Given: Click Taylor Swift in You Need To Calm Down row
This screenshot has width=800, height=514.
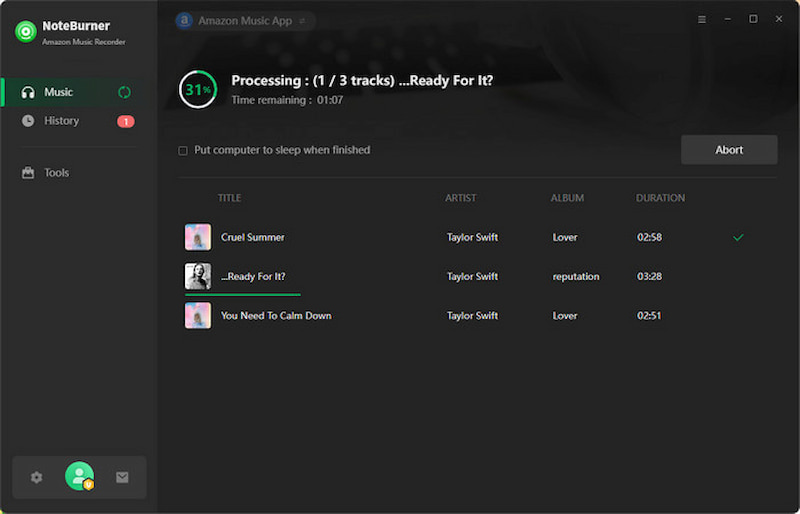Looking at the screenshot, I should coord(472,315).
